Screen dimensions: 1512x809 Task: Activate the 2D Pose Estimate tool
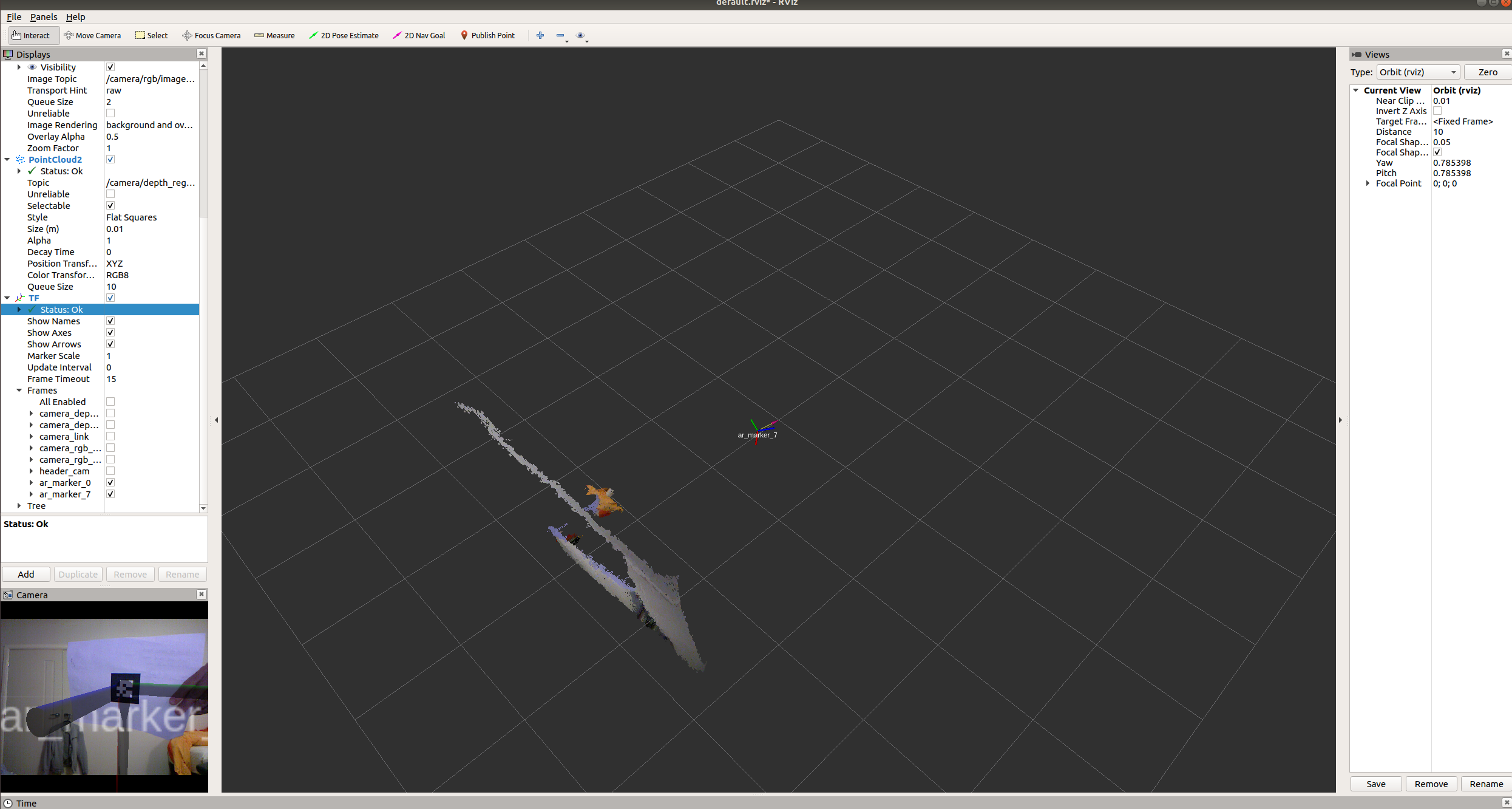coord(344,35)
